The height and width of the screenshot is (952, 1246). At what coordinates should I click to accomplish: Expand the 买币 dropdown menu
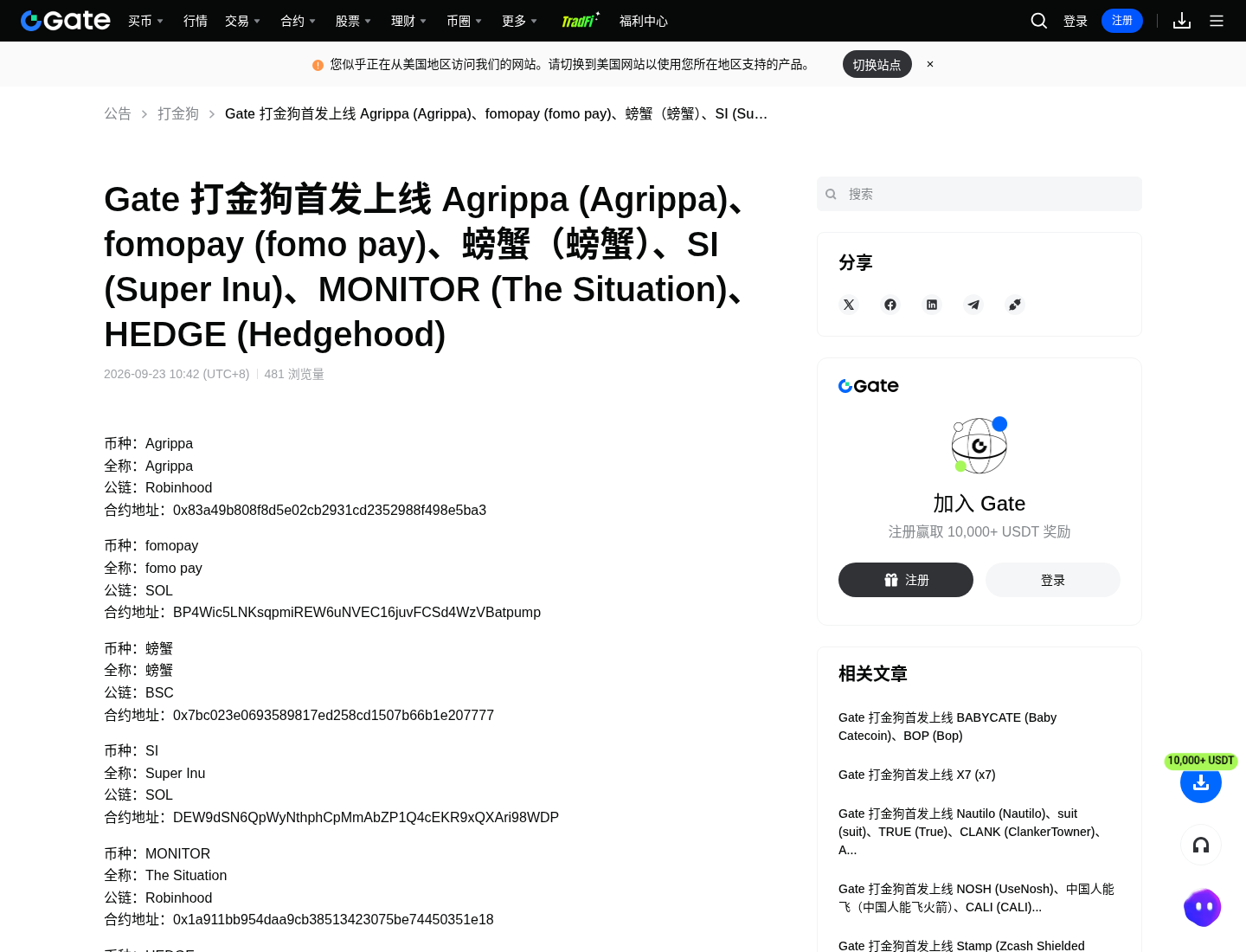145,21
